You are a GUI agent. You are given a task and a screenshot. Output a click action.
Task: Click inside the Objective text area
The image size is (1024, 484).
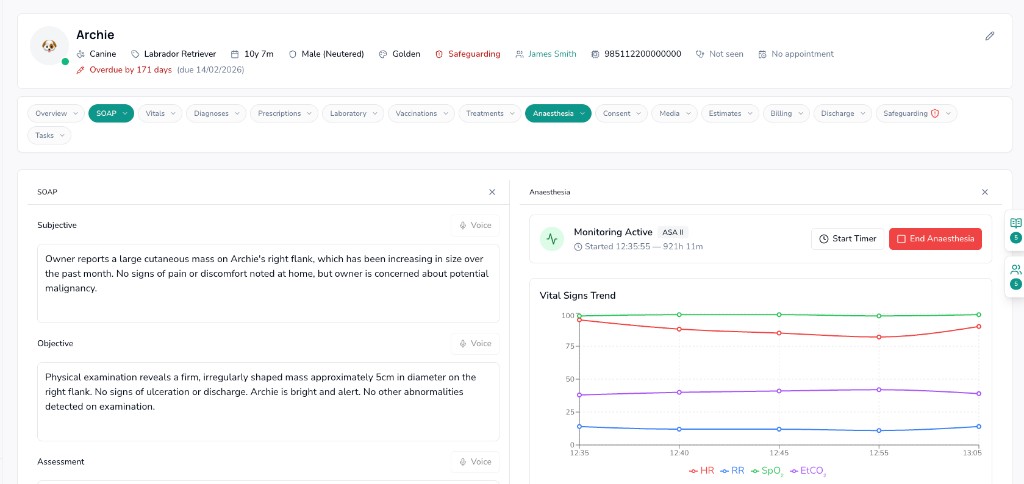click(268, 401)
